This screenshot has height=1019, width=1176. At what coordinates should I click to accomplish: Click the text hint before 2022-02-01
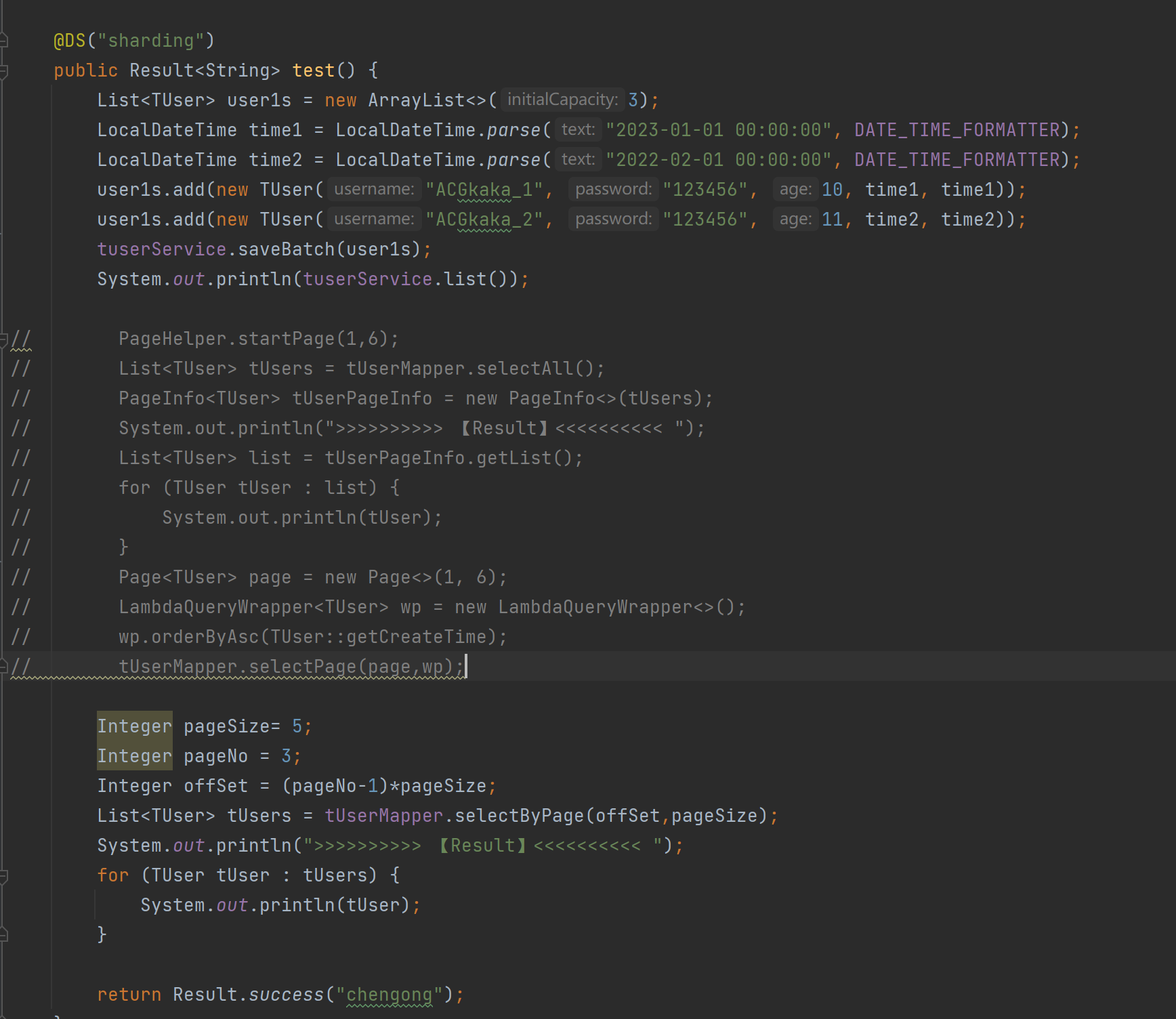577,159
